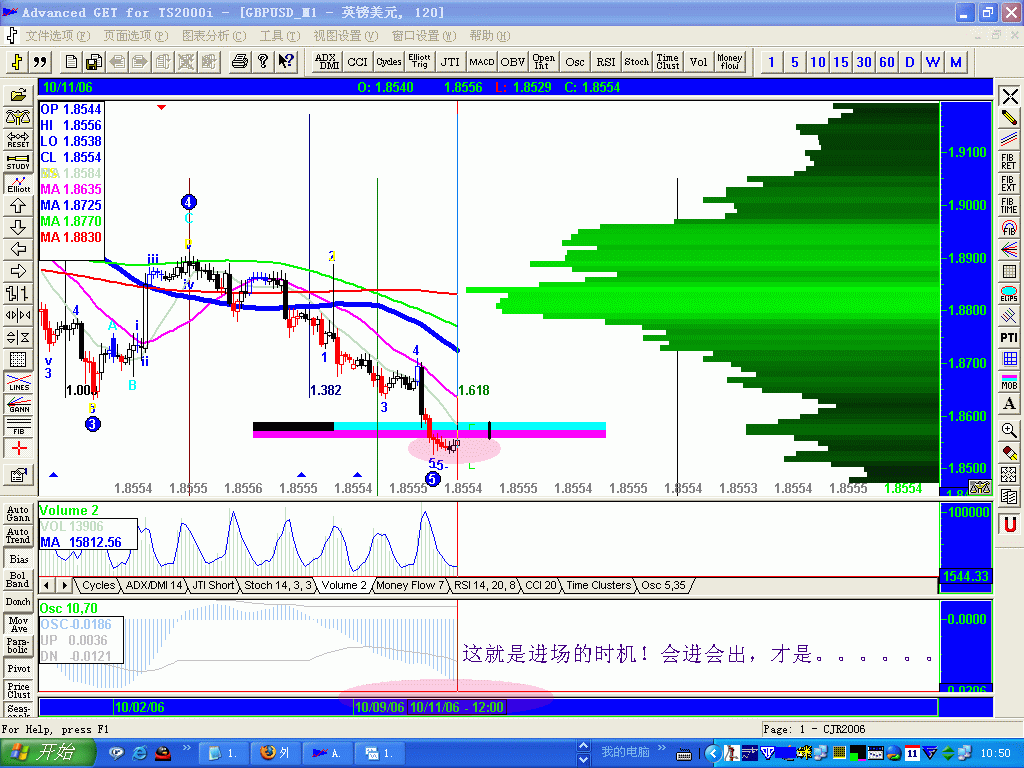
Task: Open the STUDY tool in left toolbar
Action: [x=17, y=162]
